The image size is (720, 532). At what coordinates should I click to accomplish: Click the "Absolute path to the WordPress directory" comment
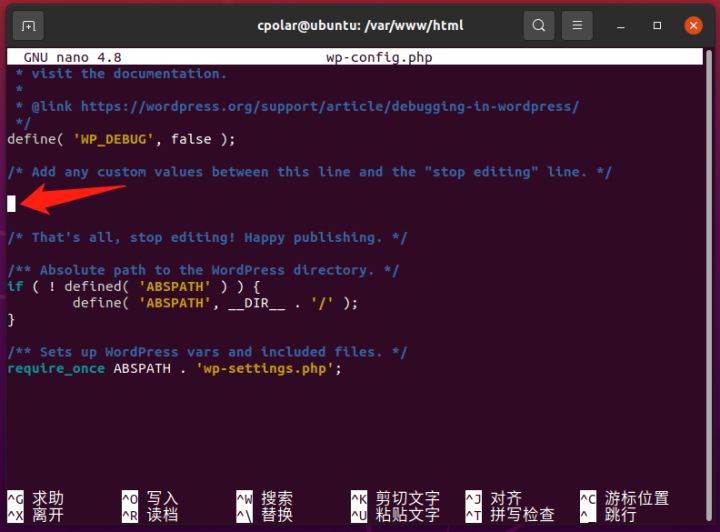[203, 270]
